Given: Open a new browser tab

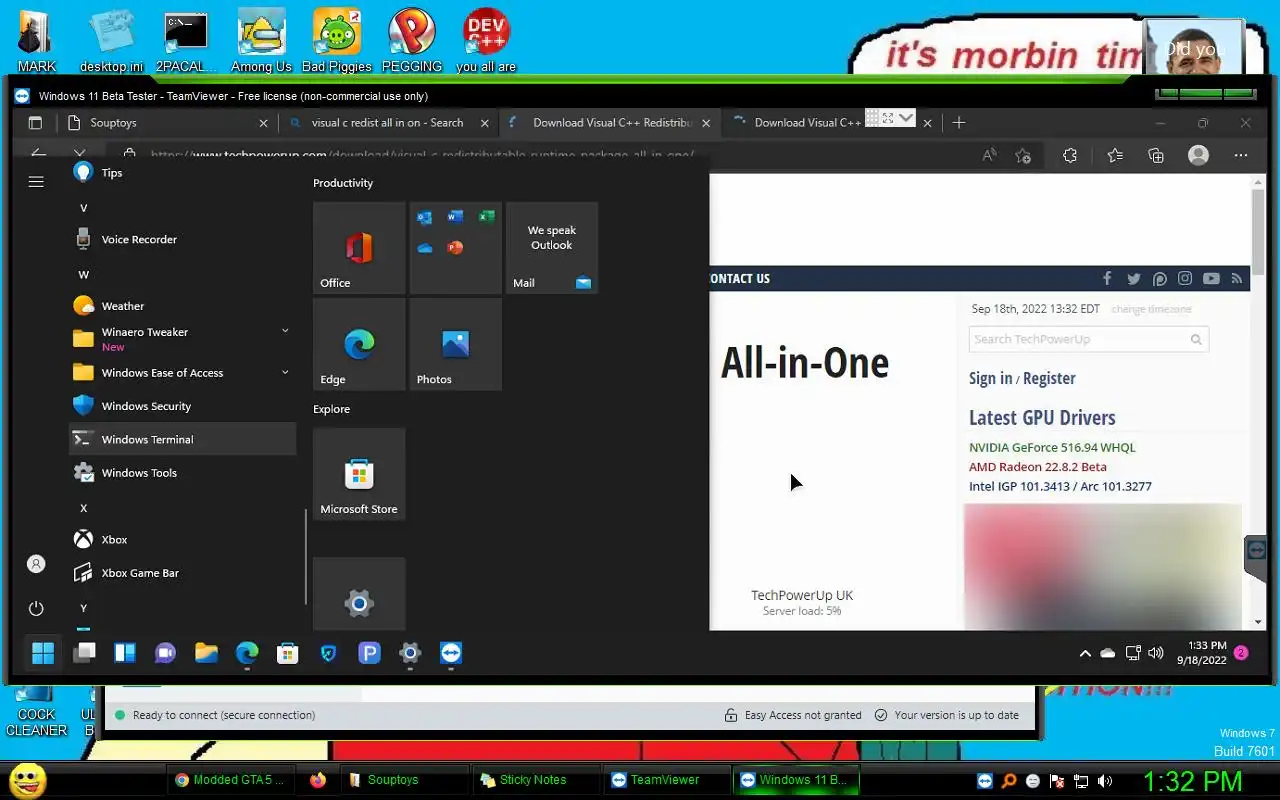Looking at the screenshot, I should (x=959, y=122).
